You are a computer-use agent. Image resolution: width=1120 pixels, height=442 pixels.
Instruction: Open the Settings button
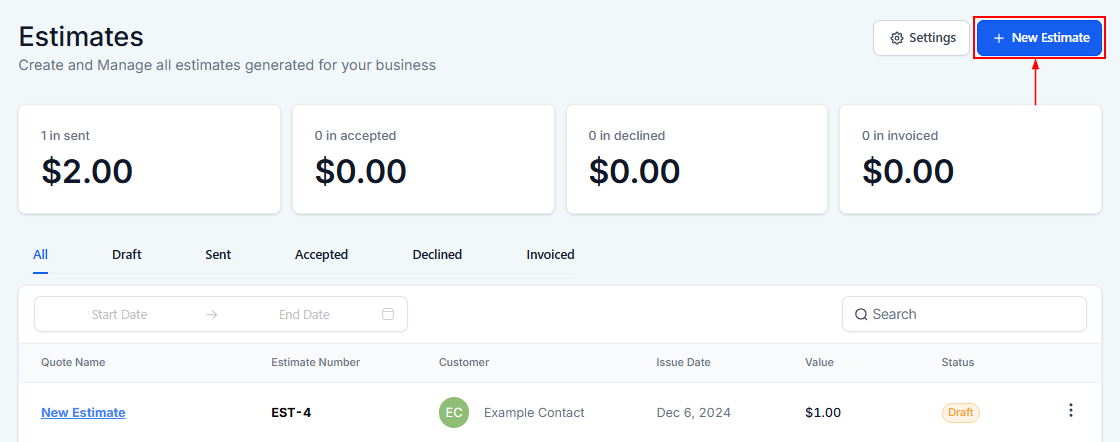coord(921,39)
